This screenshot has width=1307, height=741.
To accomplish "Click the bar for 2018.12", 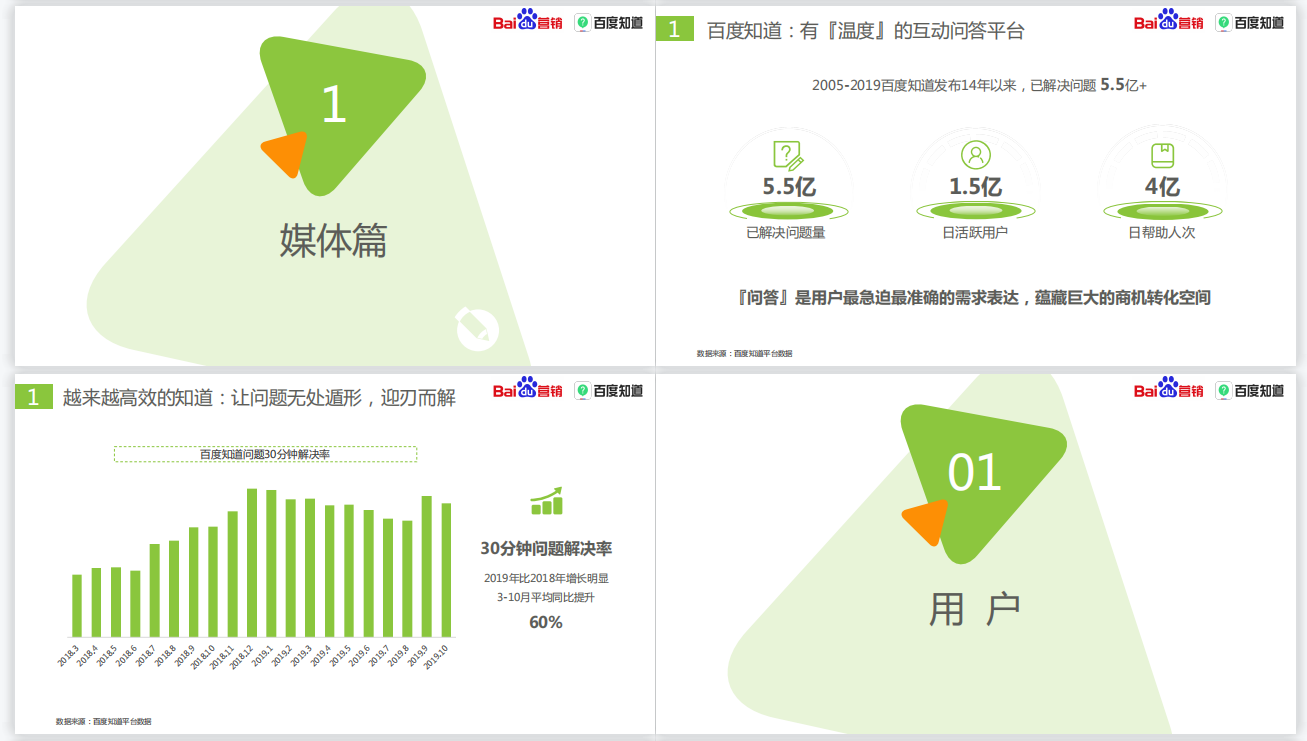I will (x=252, y=563).
